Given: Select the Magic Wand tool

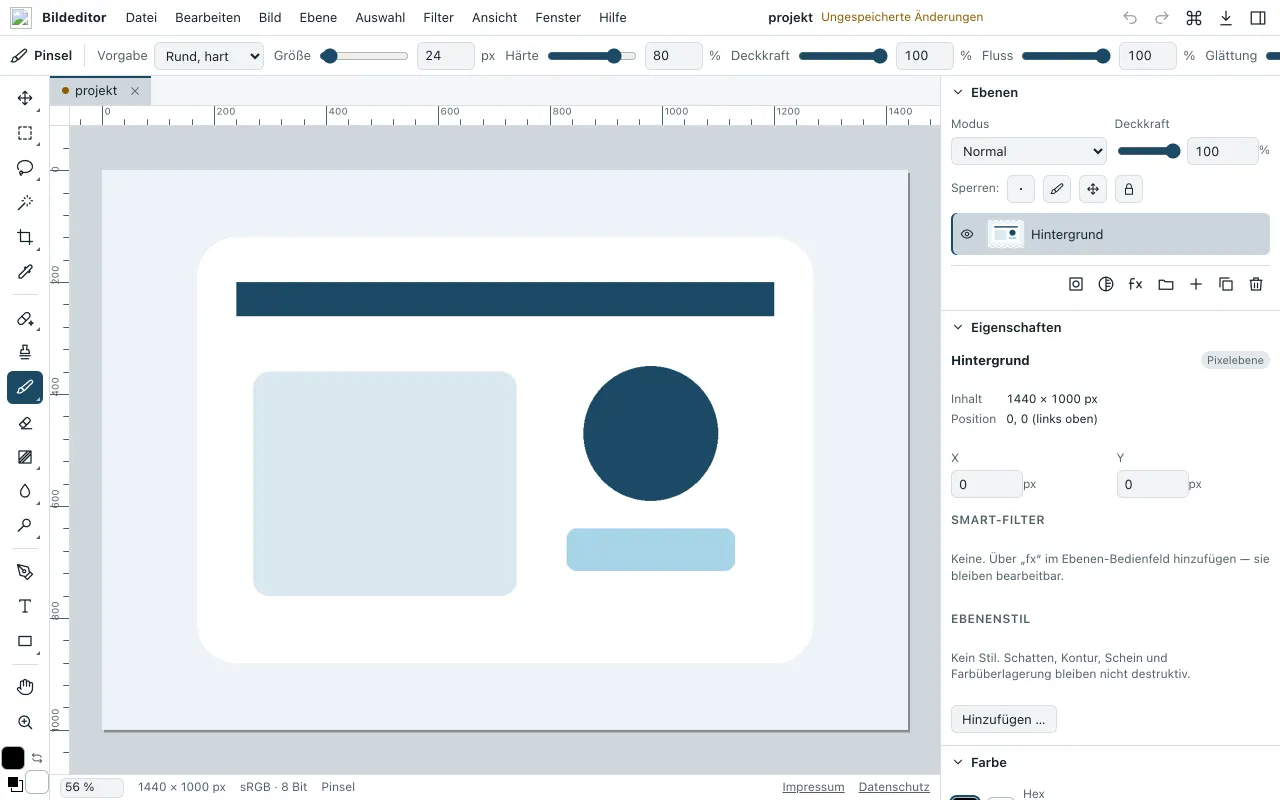Looking at the screenshot, I should [25, 203].
